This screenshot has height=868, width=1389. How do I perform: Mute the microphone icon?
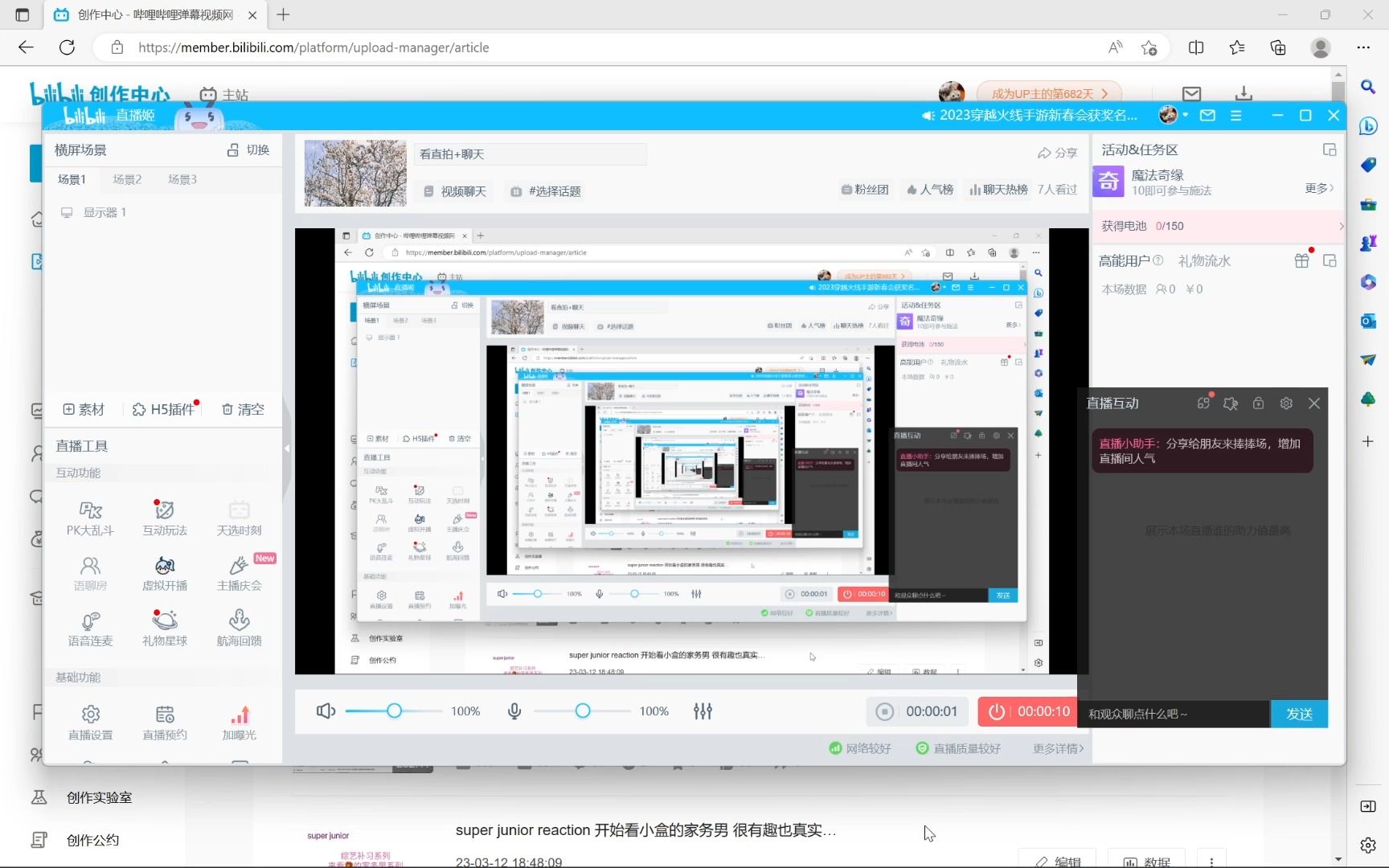514,711
